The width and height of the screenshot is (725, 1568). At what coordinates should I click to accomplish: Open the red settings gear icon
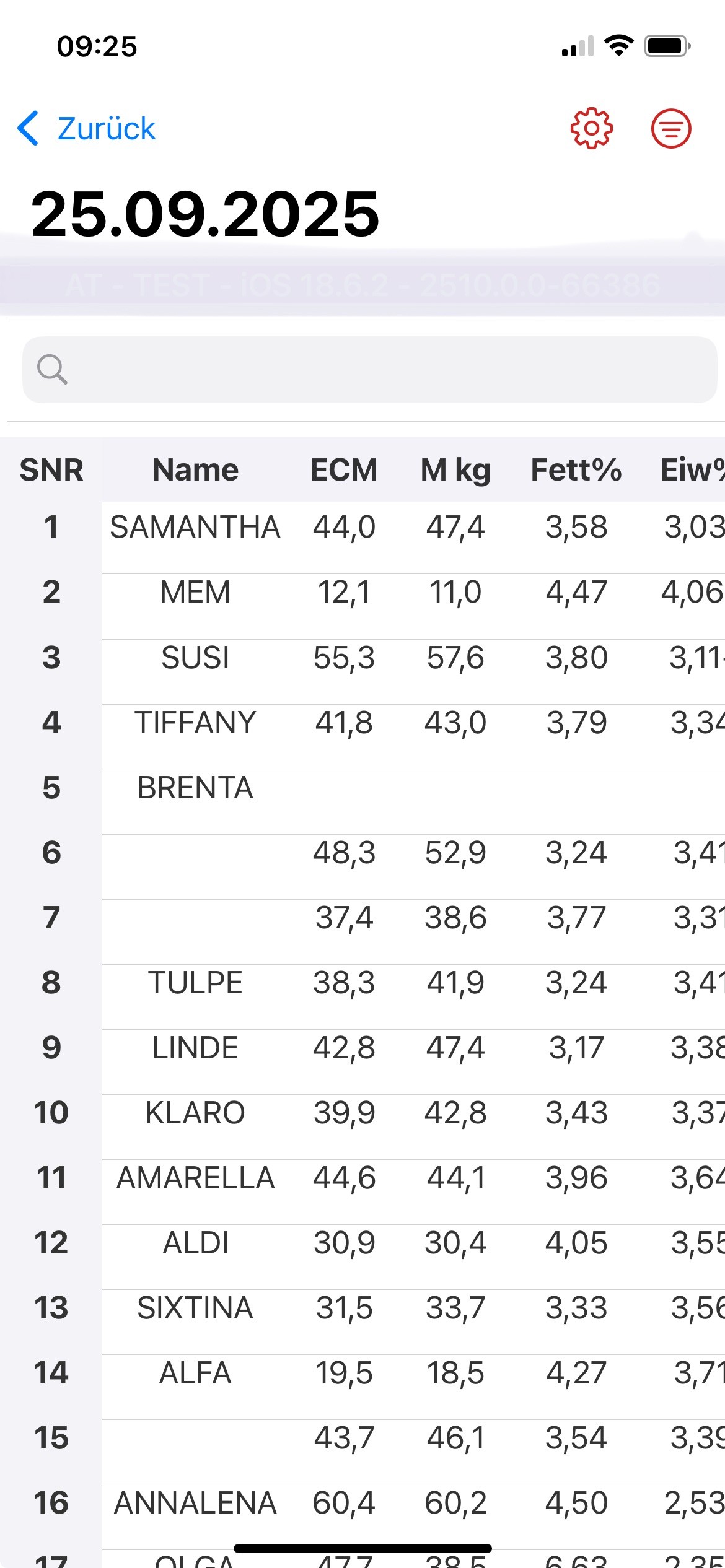[x=591, y=128]
